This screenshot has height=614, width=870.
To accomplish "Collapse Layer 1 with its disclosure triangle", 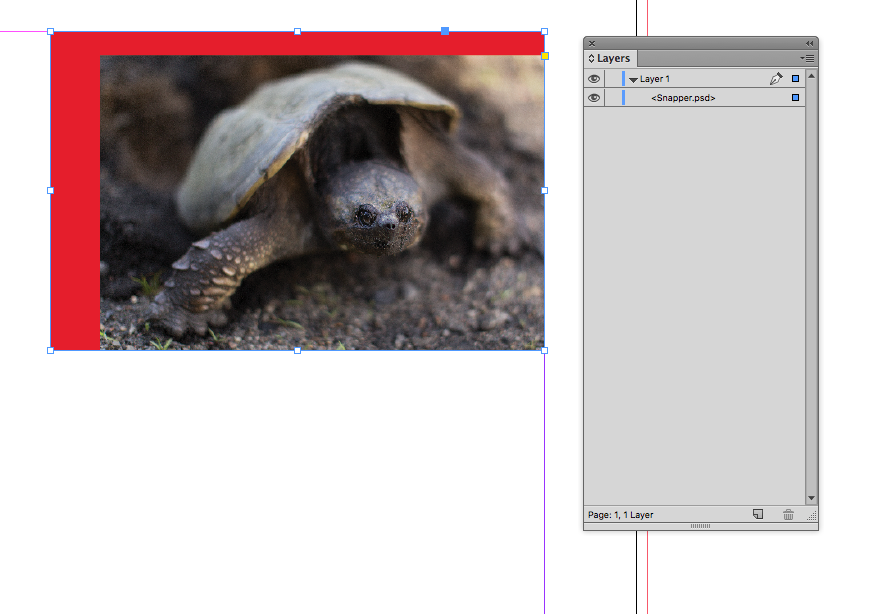I will click(633, 80).
